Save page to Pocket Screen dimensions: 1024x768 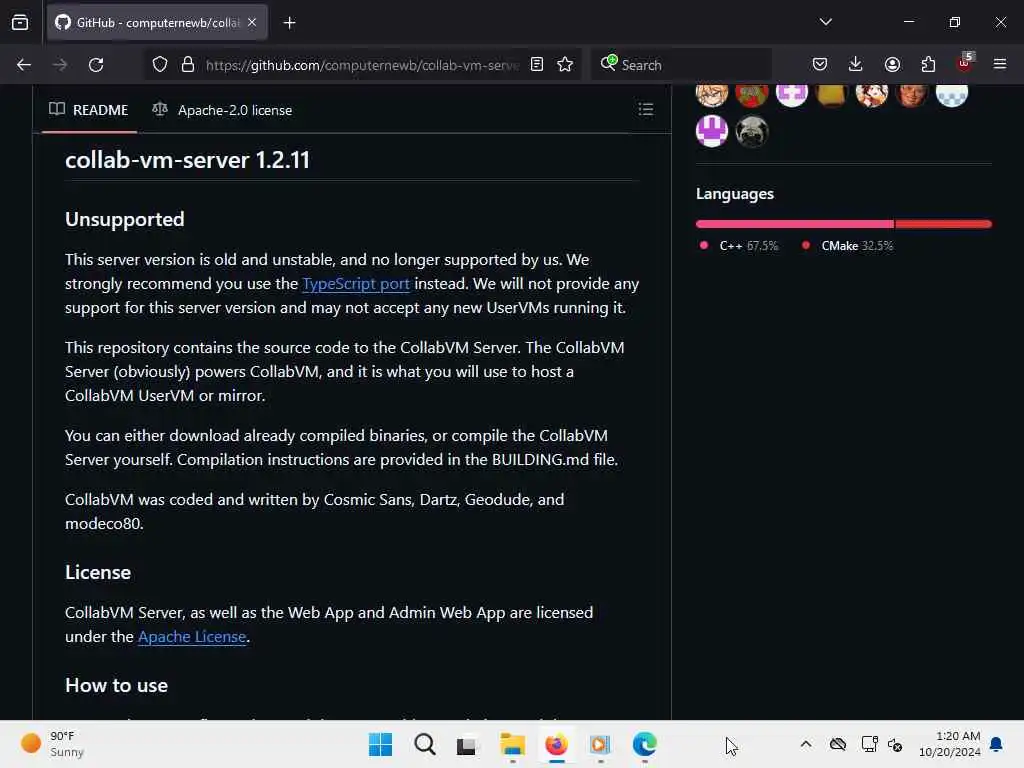[820, 64]
